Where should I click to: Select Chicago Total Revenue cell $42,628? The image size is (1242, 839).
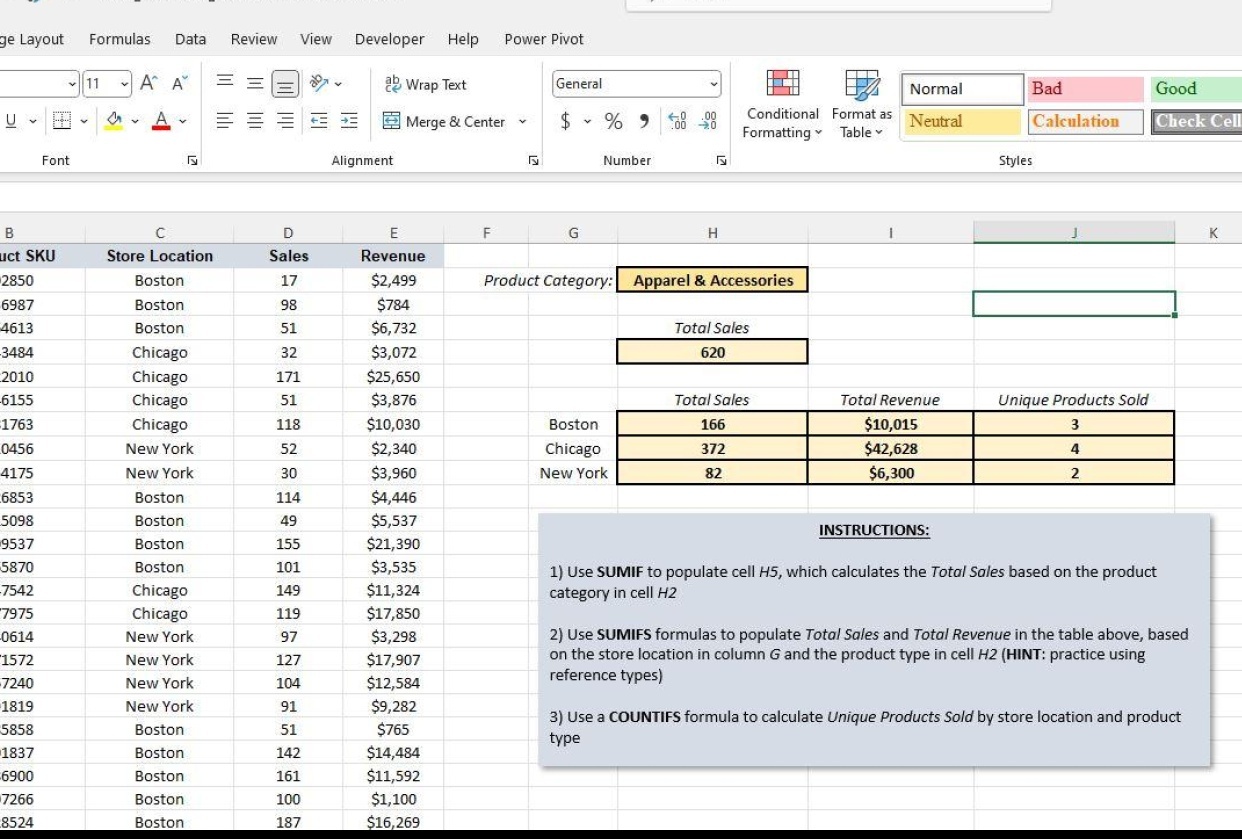tap(890, 449)
